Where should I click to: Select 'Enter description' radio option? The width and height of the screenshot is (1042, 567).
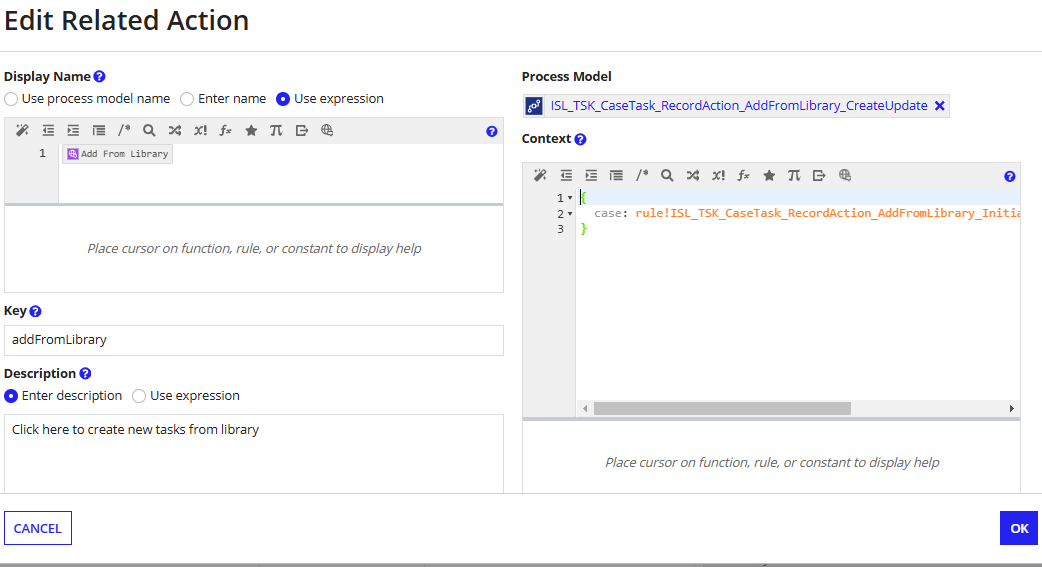coord(11,396)
